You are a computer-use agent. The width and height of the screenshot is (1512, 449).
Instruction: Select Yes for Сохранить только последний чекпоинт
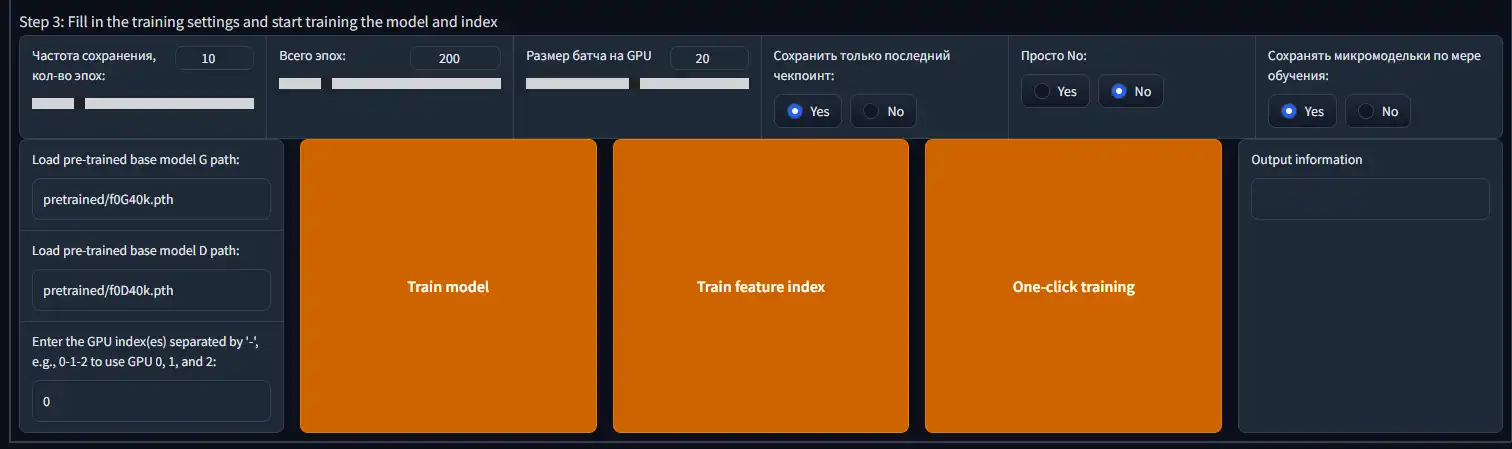click(x=808, y=111)
